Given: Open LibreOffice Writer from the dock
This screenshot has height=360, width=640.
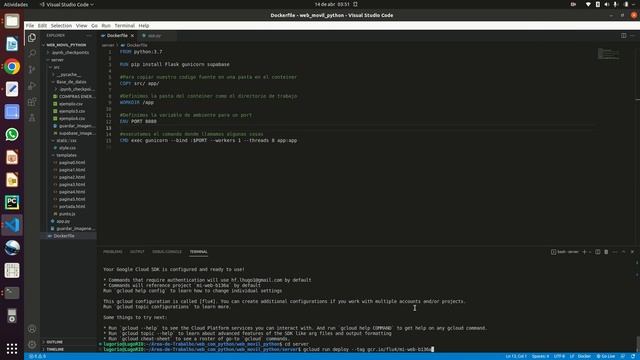Looking at the screenshot, I should tap(12, 44).
